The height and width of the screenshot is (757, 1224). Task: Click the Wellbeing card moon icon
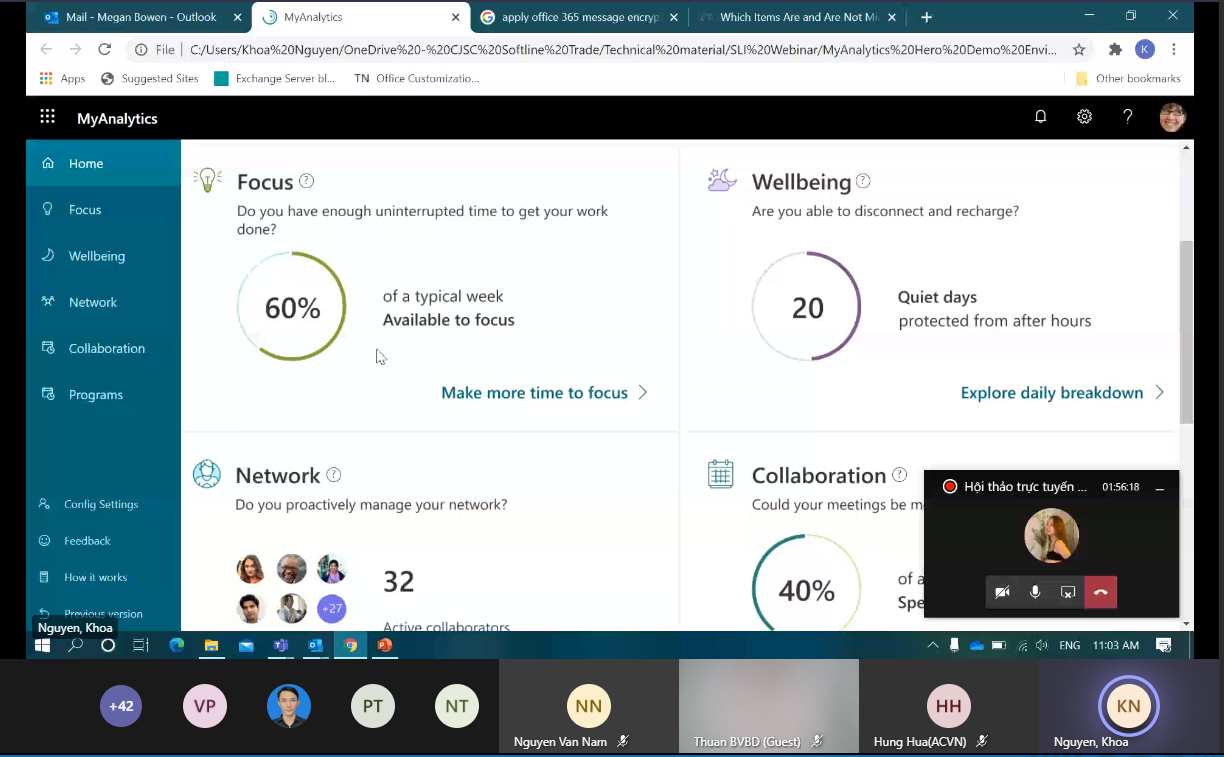[x=721, y=180]
